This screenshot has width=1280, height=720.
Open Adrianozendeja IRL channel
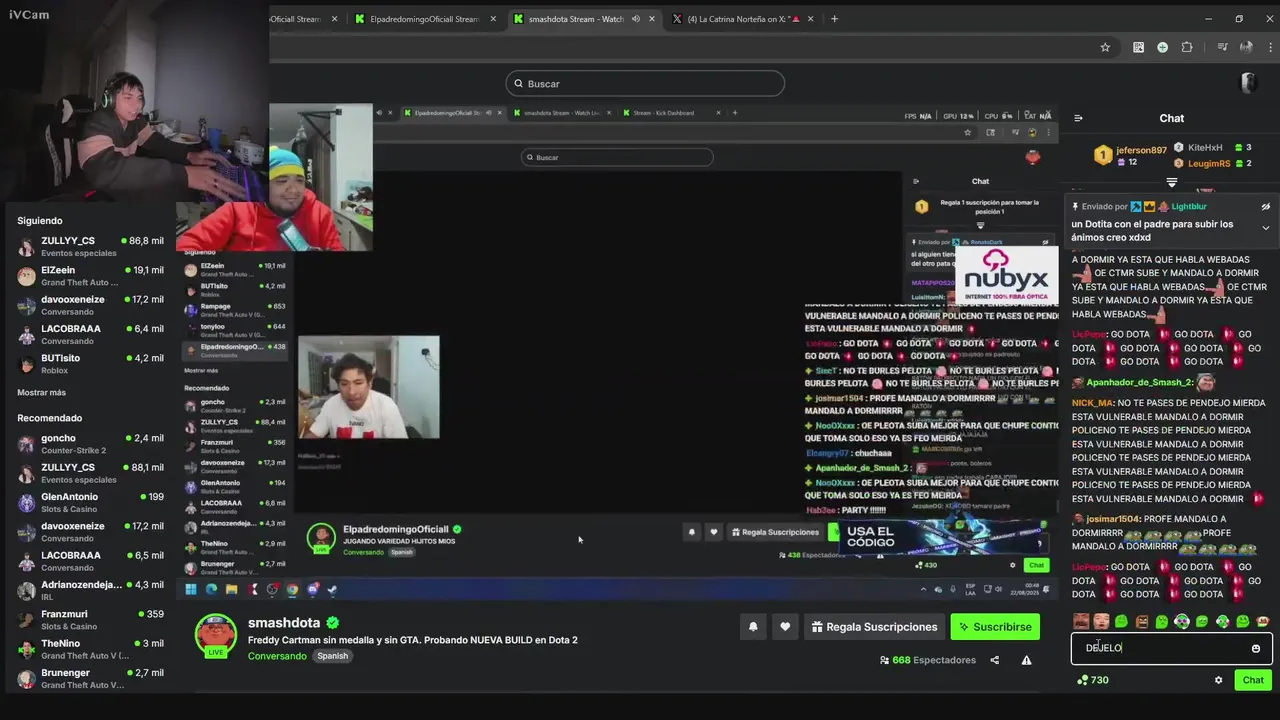tap(90, 590)
